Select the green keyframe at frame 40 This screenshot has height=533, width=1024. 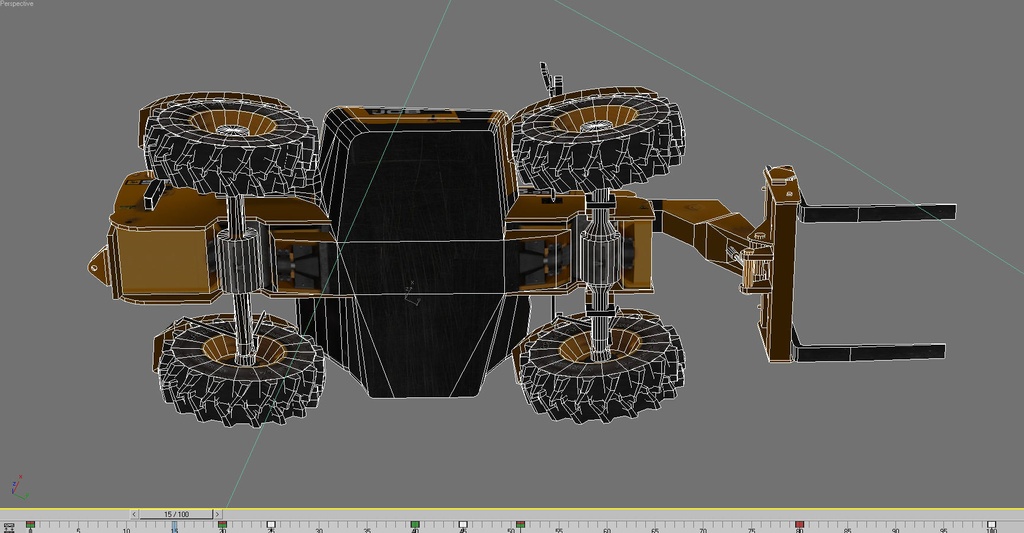(415, 524)
